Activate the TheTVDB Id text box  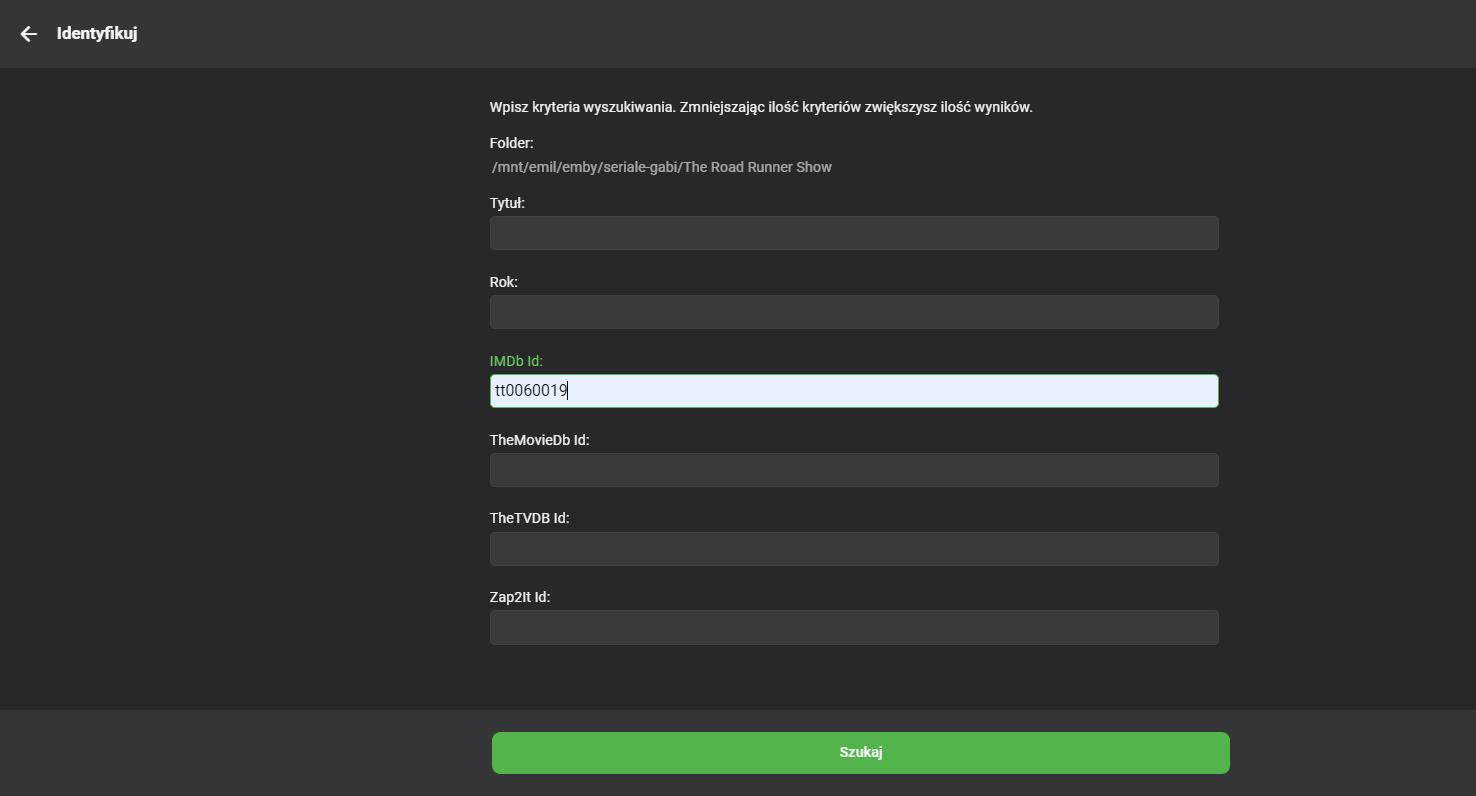click(x=854, y=549)
